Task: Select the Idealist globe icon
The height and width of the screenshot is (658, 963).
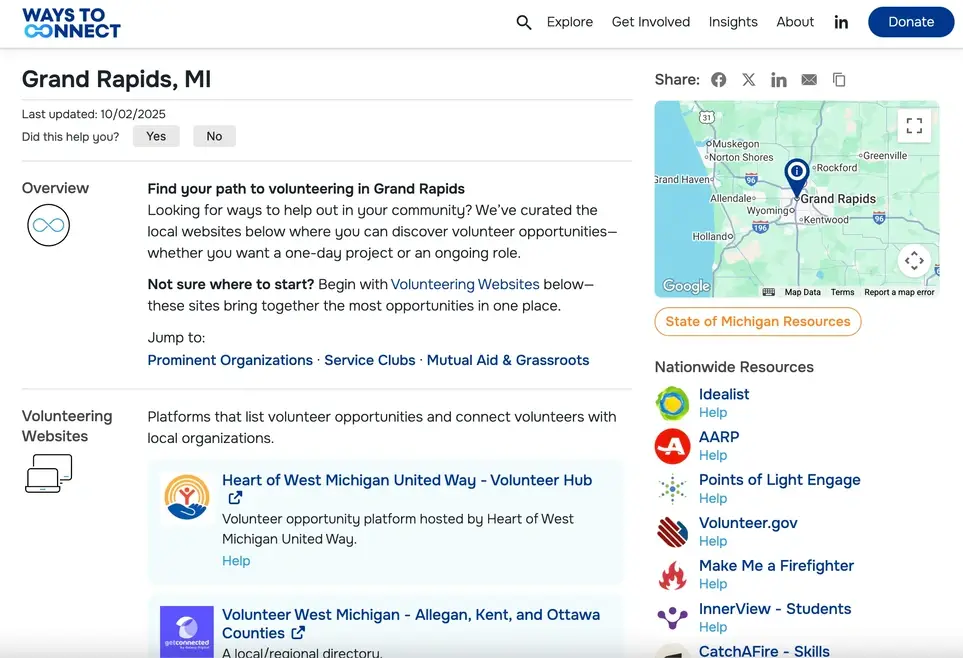Action: coord(671,404)
